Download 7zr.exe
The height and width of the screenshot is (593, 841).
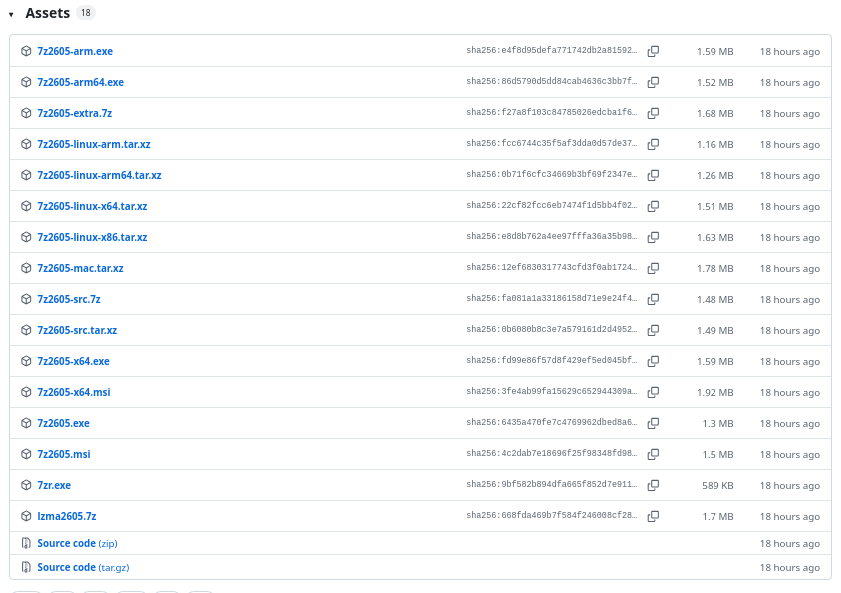[54, 486]
